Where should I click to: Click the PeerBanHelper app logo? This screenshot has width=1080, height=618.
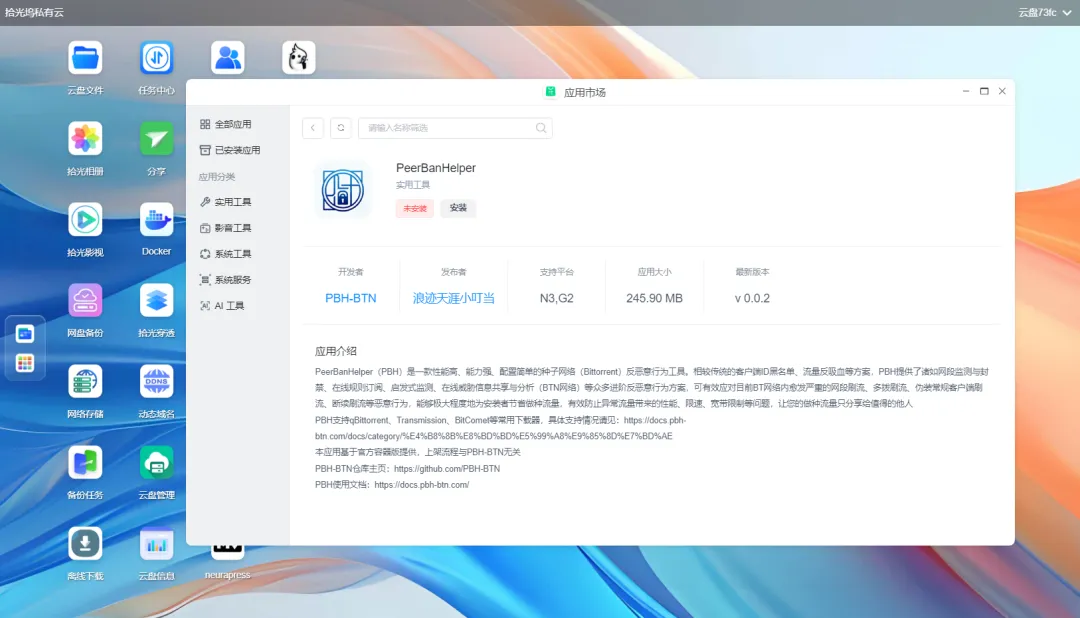[x=342, y=190]
